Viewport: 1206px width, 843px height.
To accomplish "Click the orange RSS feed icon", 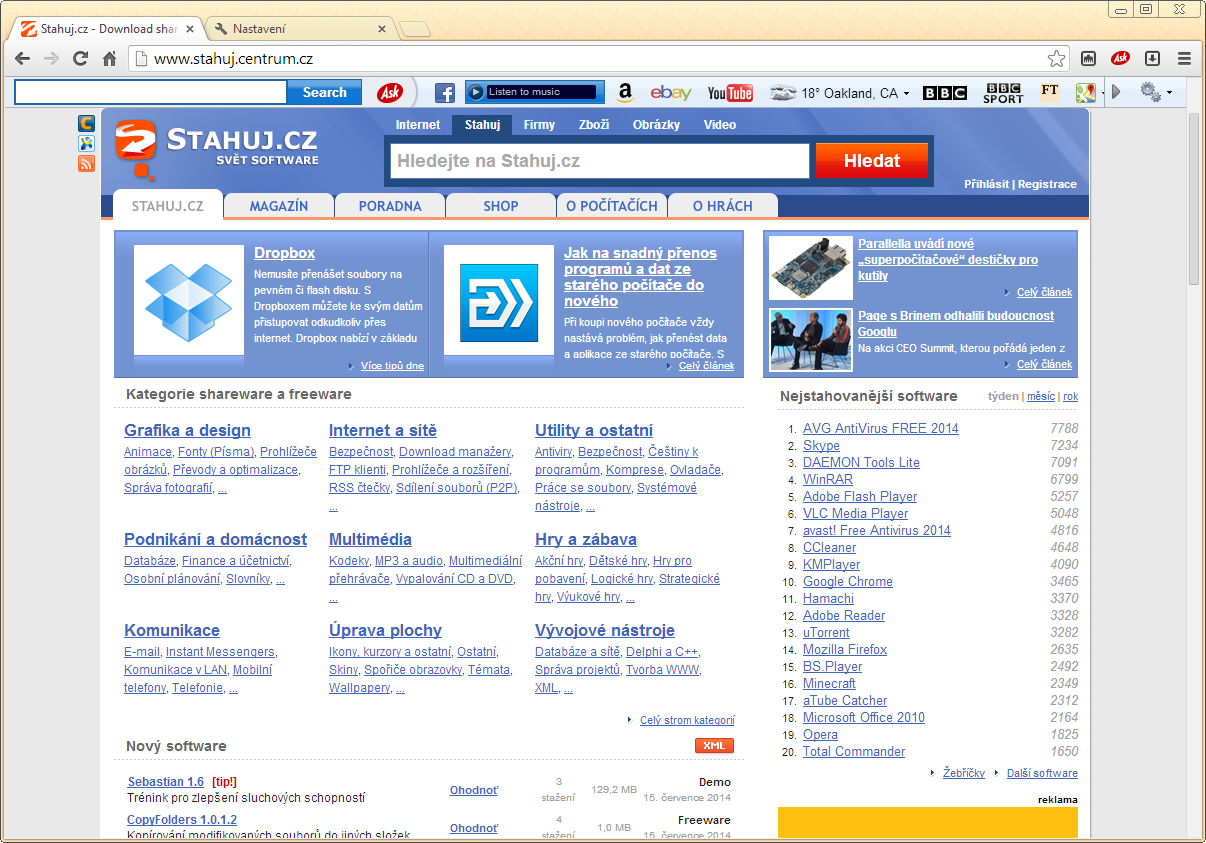I will 86,163.
